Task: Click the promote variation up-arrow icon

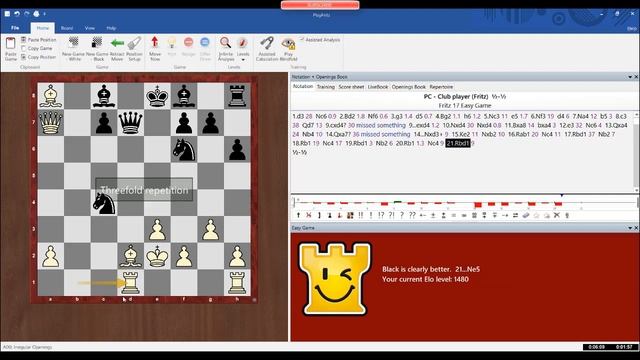Action: tap(298, 215)
